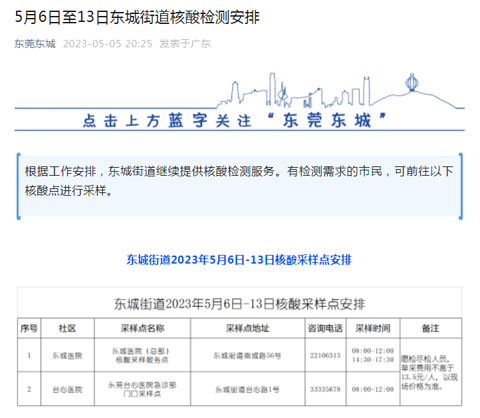Click the 备注 column header
The height and width of the screenshot is (418, 480).
coord(431,328)
